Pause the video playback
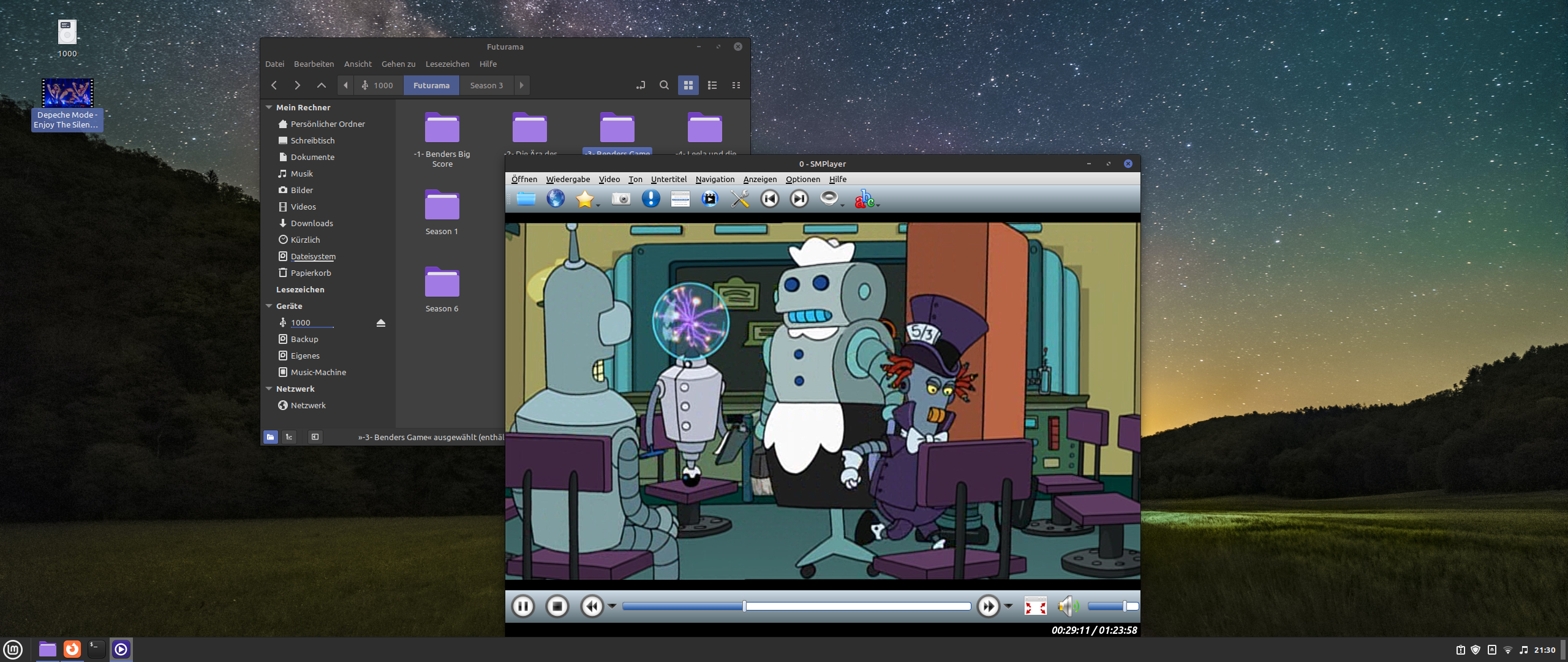Viewport: 1568px width, 662px height. pyautogui.click(x=522, y=606)
